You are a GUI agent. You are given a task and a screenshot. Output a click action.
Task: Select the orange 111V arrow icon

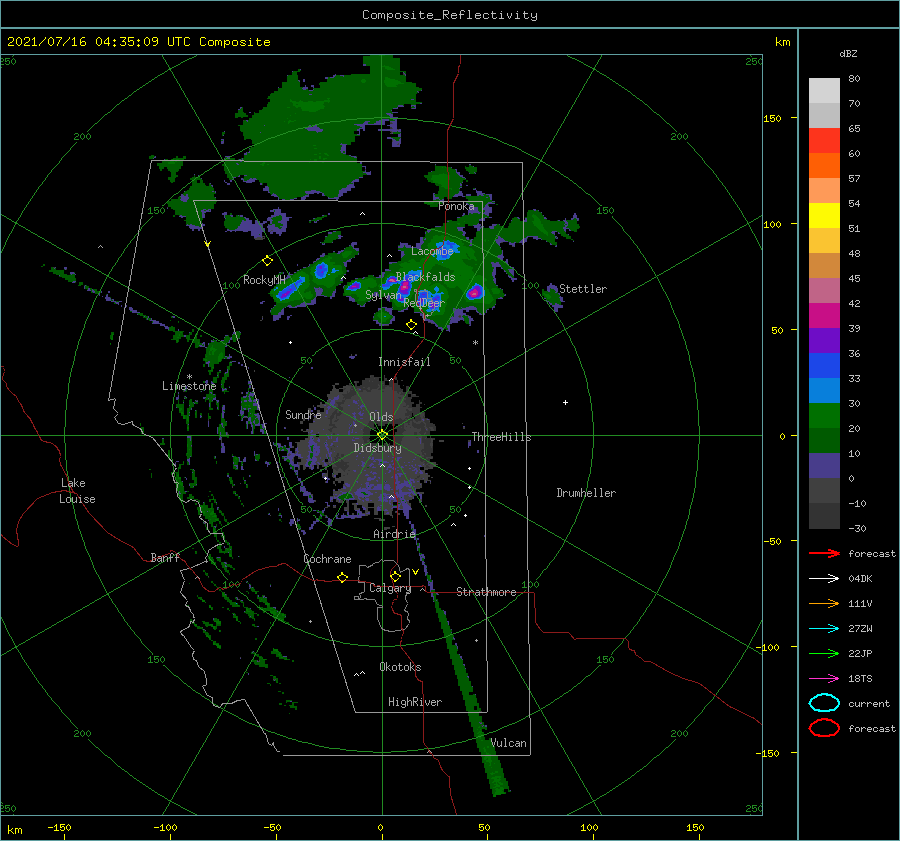coord(824,603)
